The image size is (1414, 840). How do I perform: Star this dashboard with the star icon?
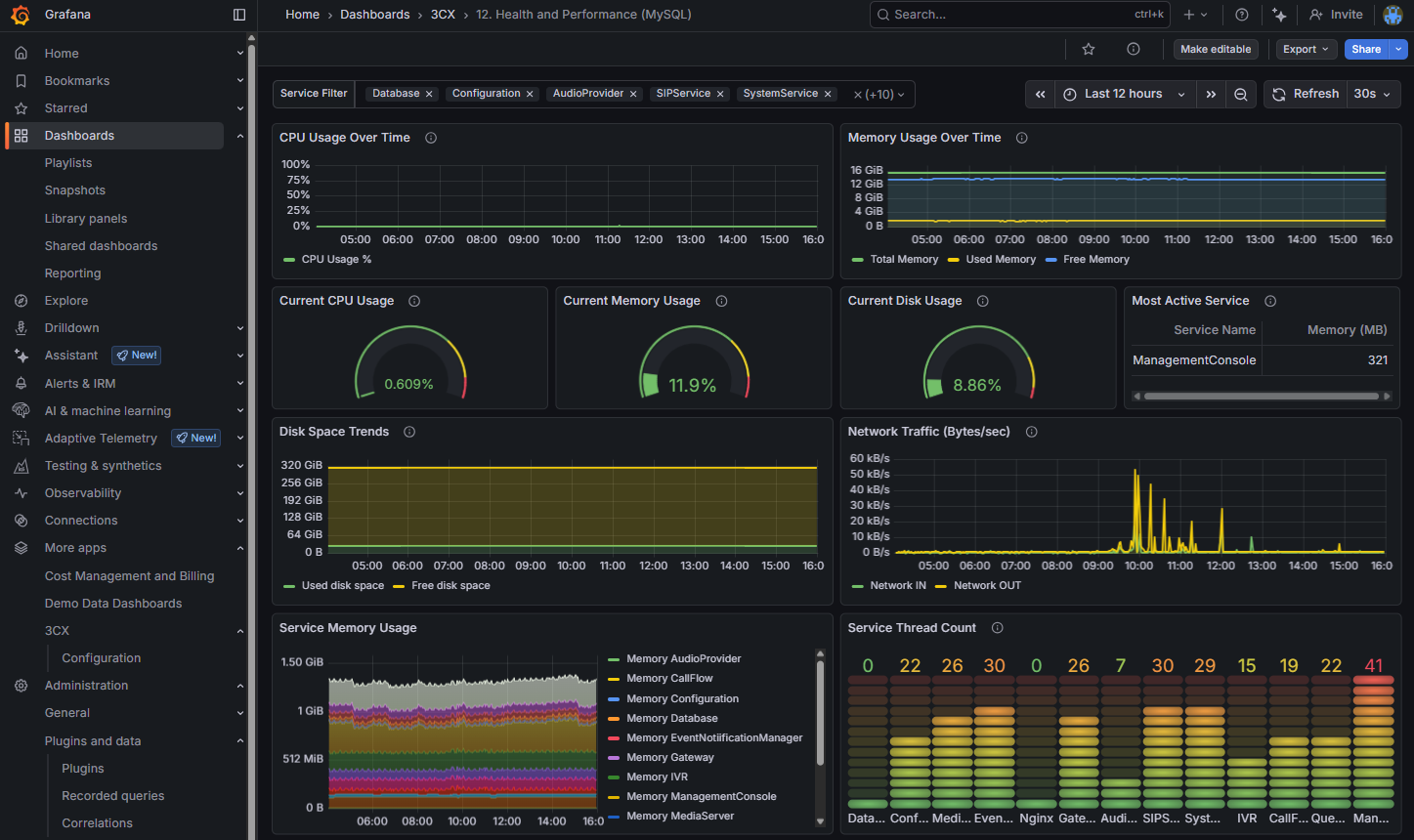click(x=1089, y=49)
